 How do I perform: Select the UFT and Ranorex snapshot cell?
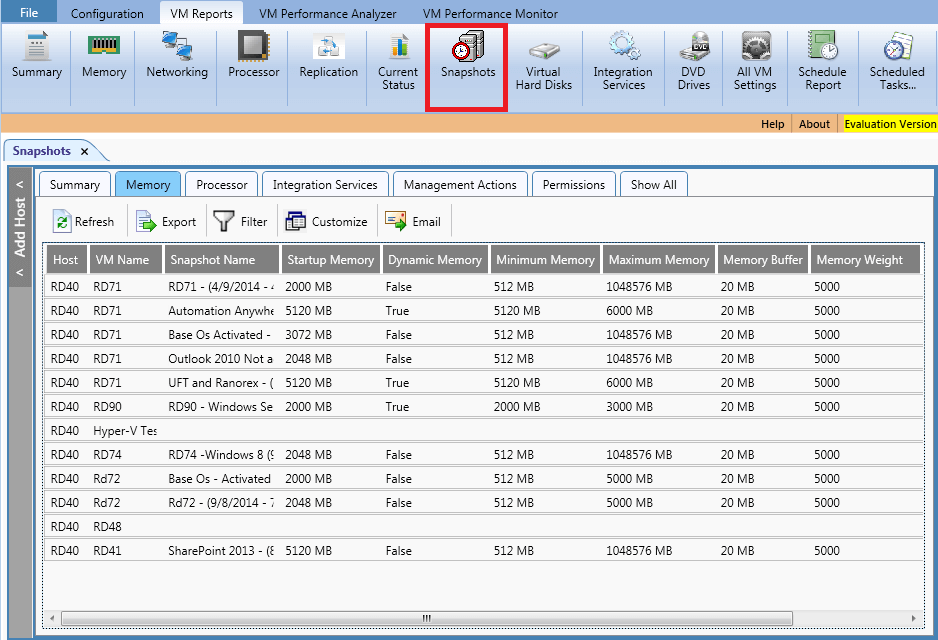pyautogui.click(x=221, y=382)
